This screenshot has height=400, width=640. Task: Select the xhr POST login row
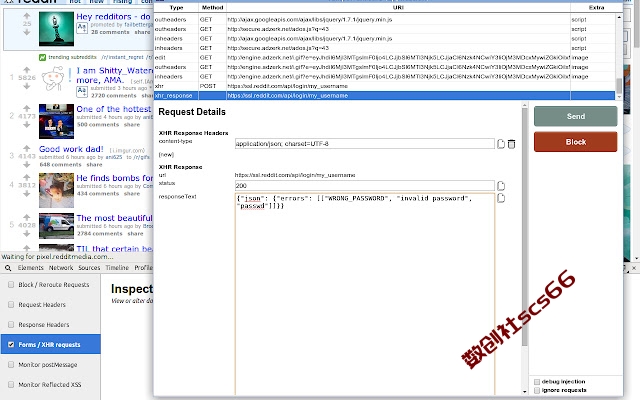[x=384, y=86]
